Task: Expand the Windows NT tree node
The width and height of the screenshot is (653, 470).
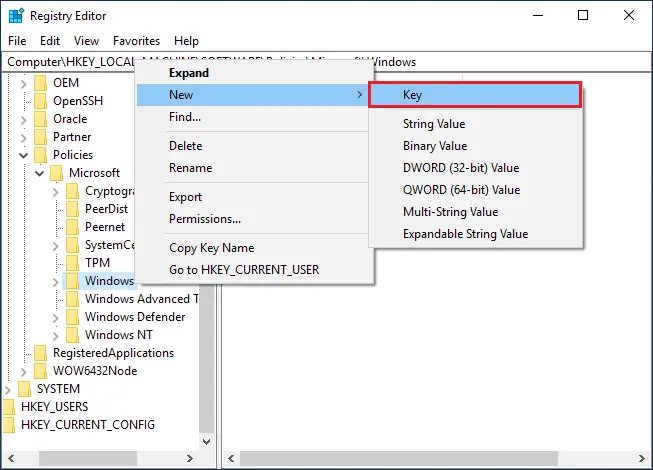Action: pyautogui.click(x=56, y=336)
